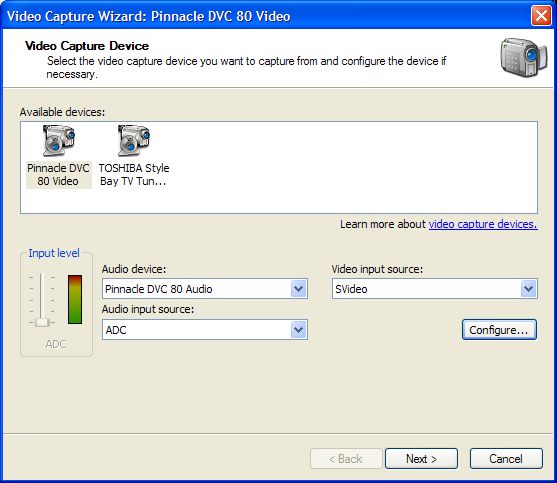Click the Input level slider track top
The width and height of the screenshot is (557, 483).
click(41, 276)
